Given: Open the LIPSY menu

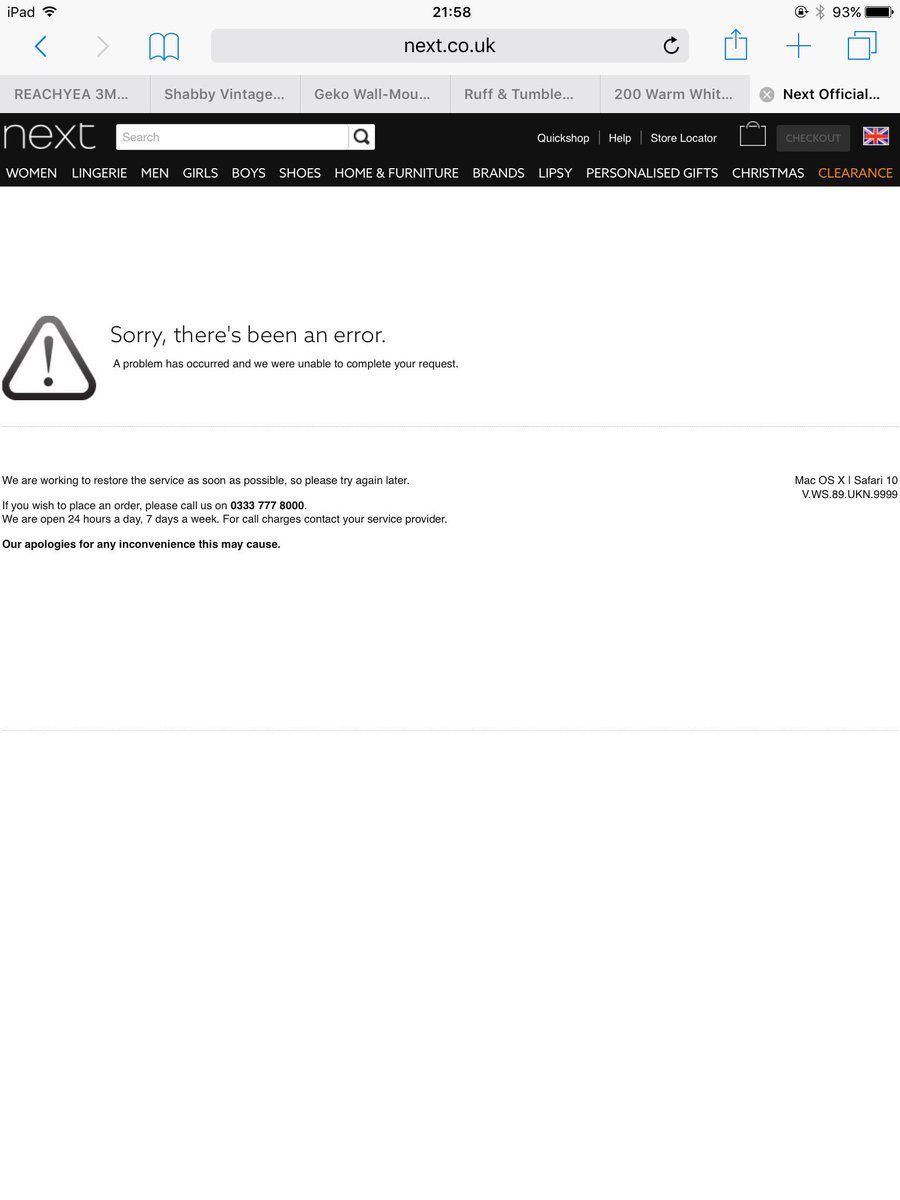Looking at the screenshot, I should tap(555, 173).
